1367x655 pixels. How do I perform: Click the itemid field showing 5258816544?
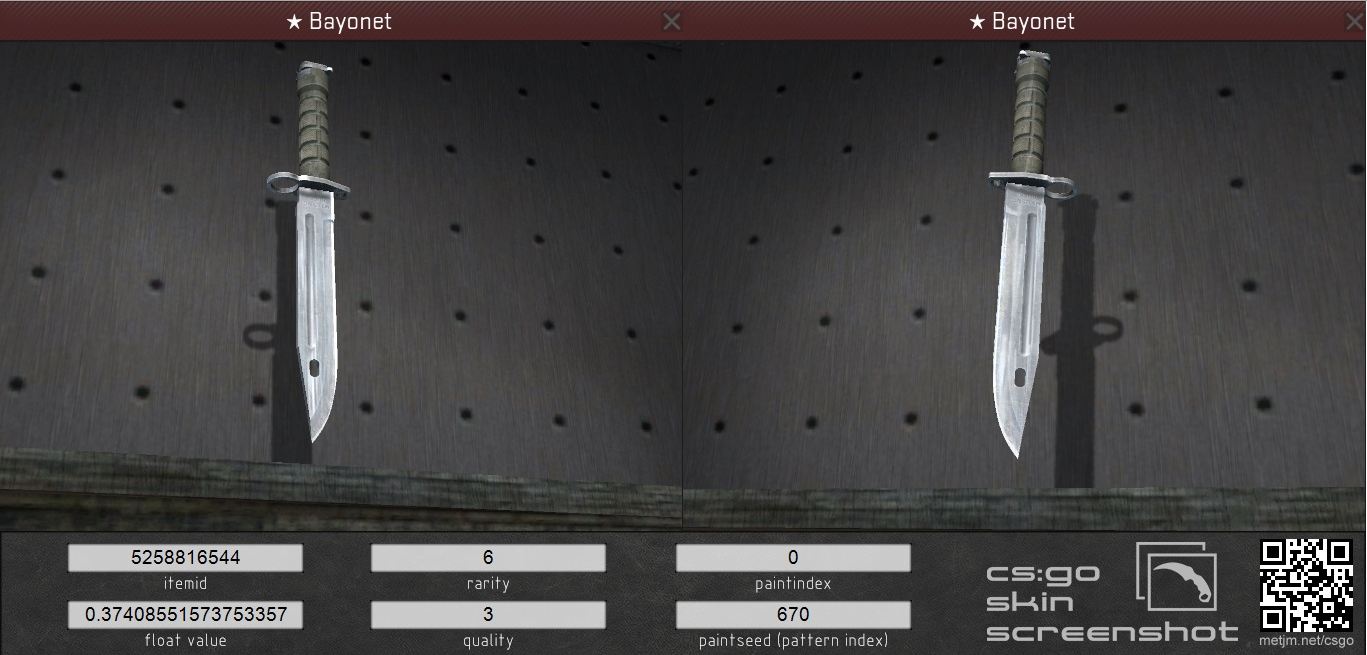pos(185,557)
